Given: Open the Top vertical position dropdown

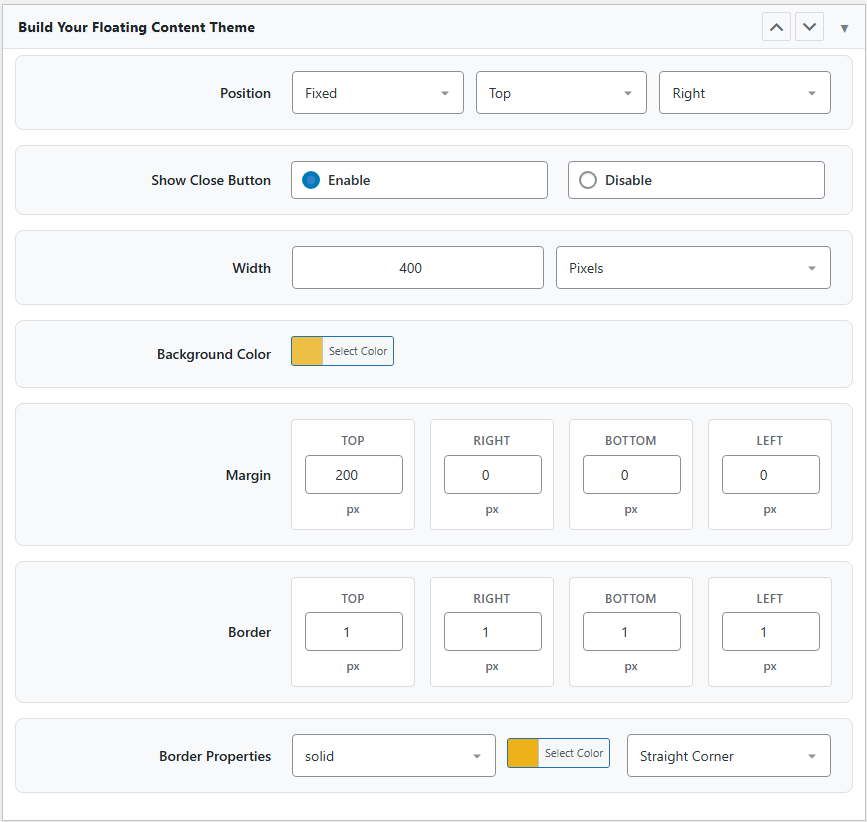Looking at the screenshot, I should [x=561, y=92].
